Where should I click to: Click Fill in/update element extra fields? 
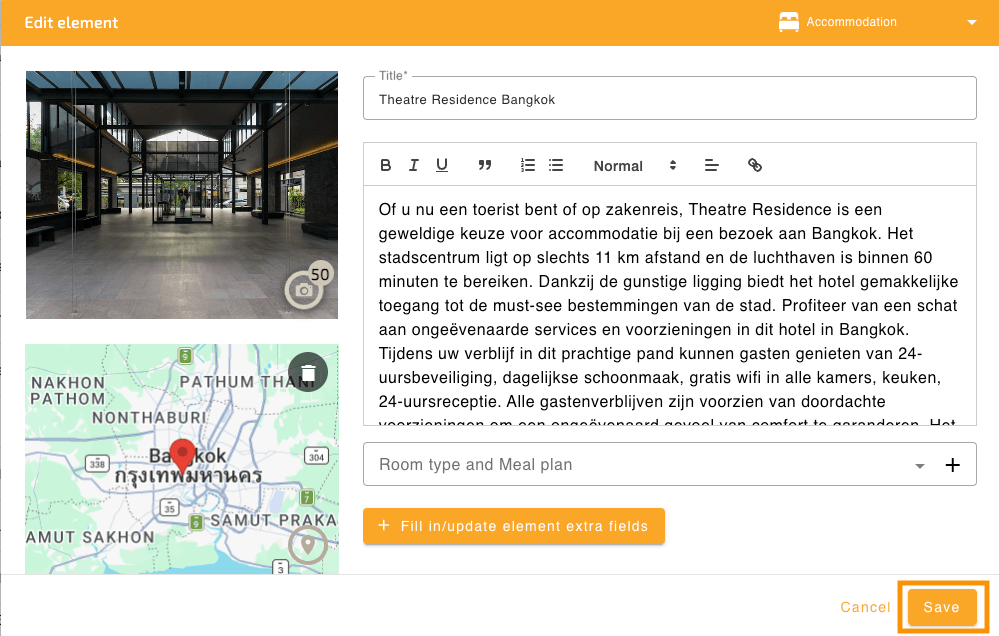(514, 526)
